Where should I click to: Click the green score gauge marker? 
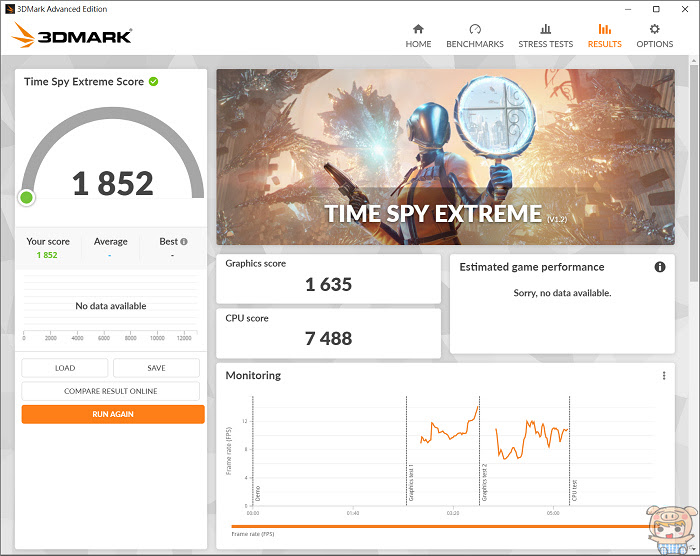point(26,197)
